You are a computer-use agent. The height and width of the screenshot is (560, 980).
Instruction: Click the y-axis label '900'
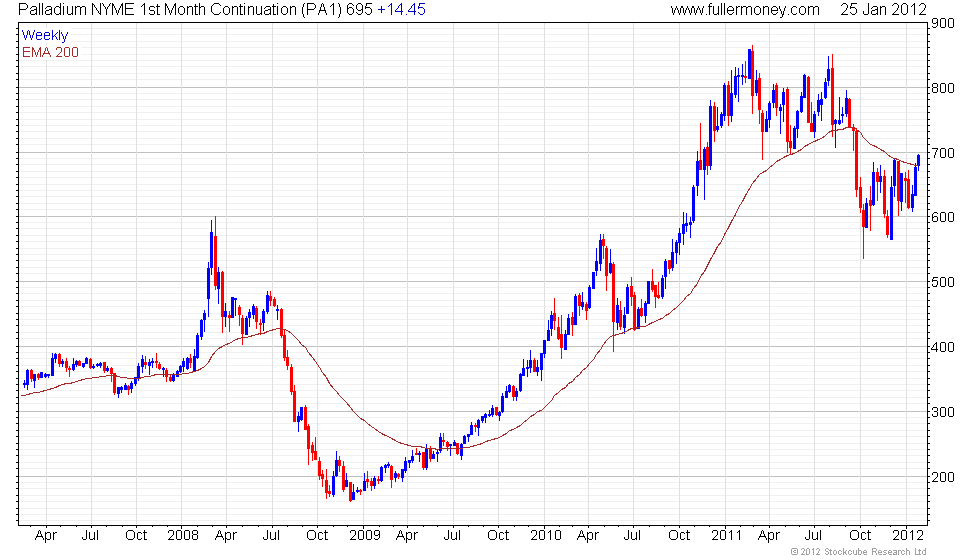click(942, 24)
